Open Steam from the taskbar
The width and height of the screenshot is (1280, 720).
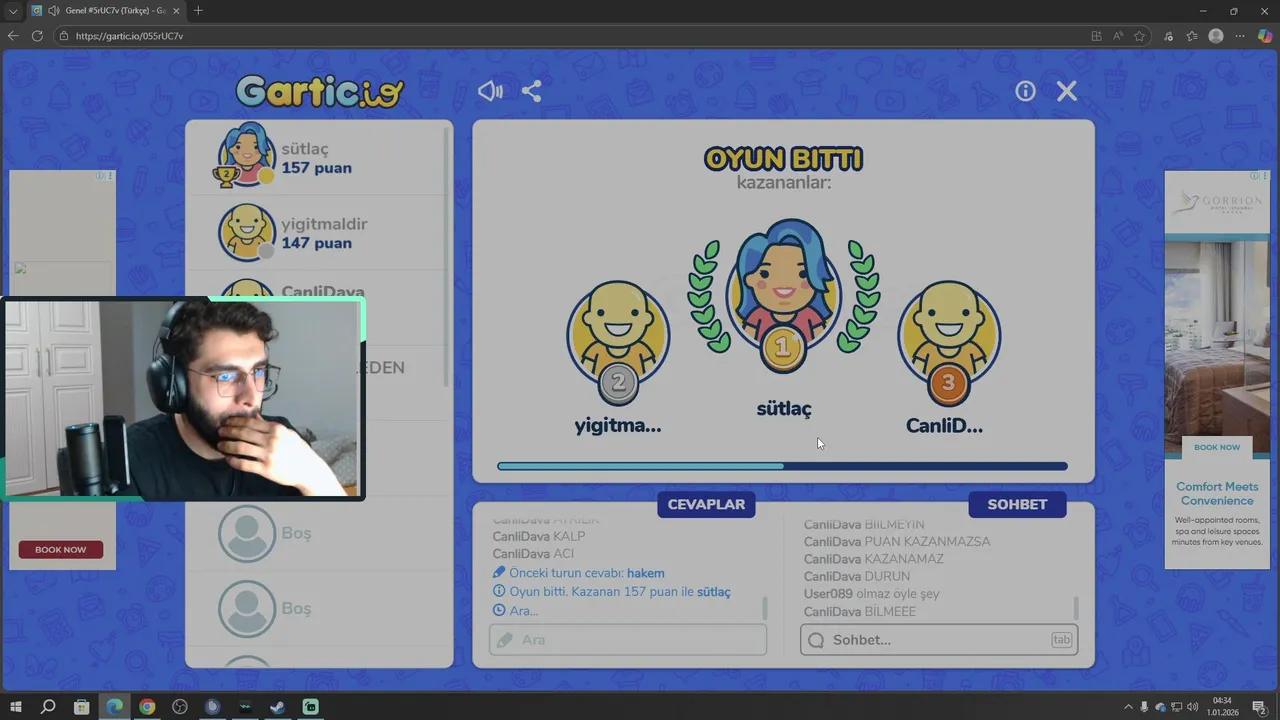[278, 707]
